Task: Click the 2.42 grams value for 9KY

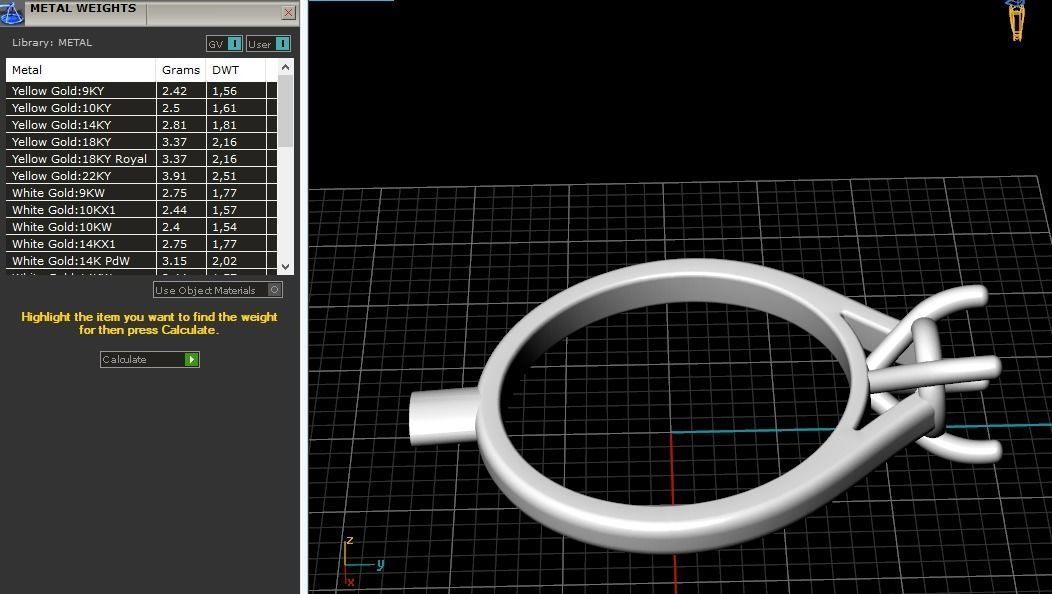Action: (174, 91)
